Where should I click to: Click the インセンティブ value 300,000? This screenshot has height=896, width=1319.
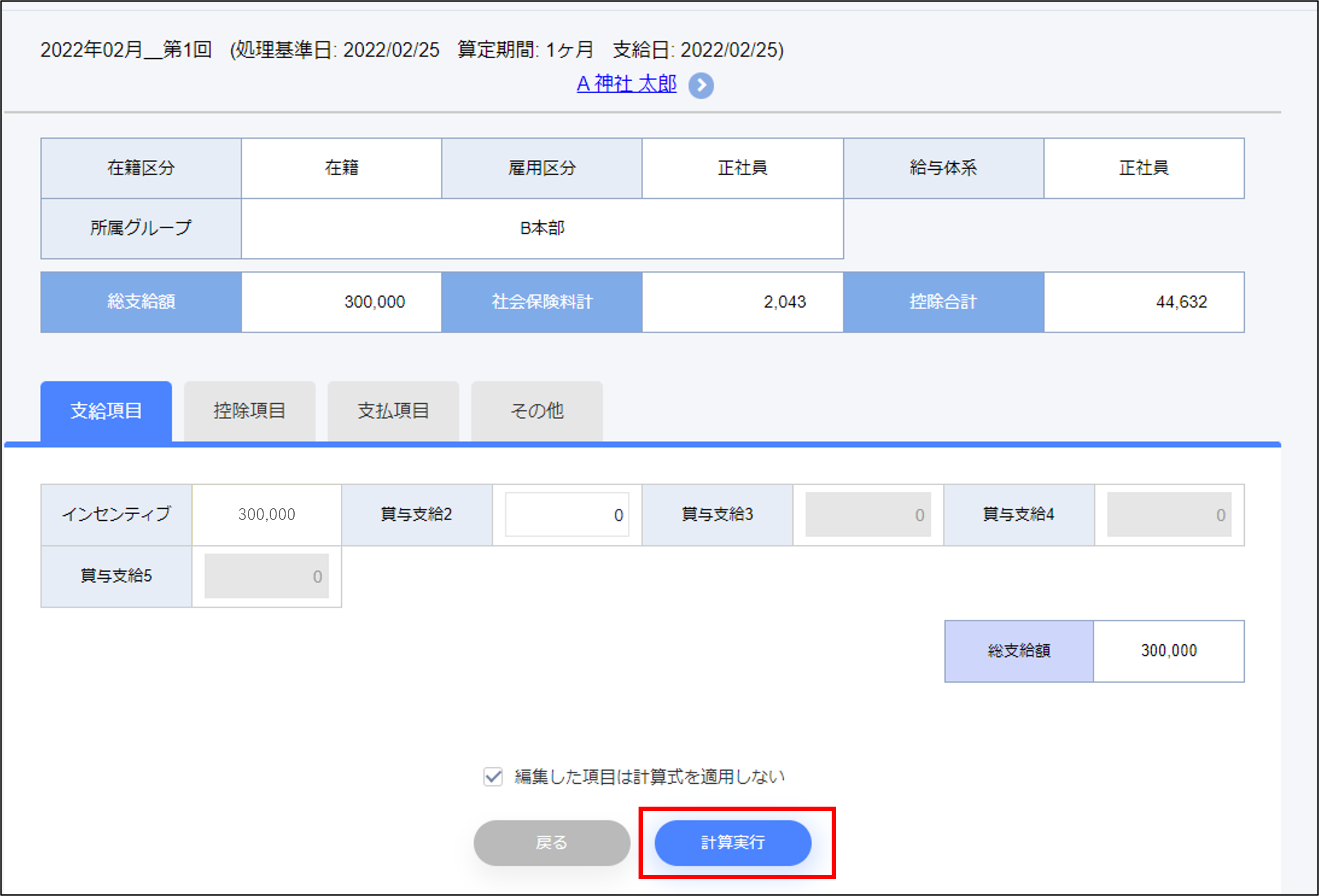[x=266, y=515]
